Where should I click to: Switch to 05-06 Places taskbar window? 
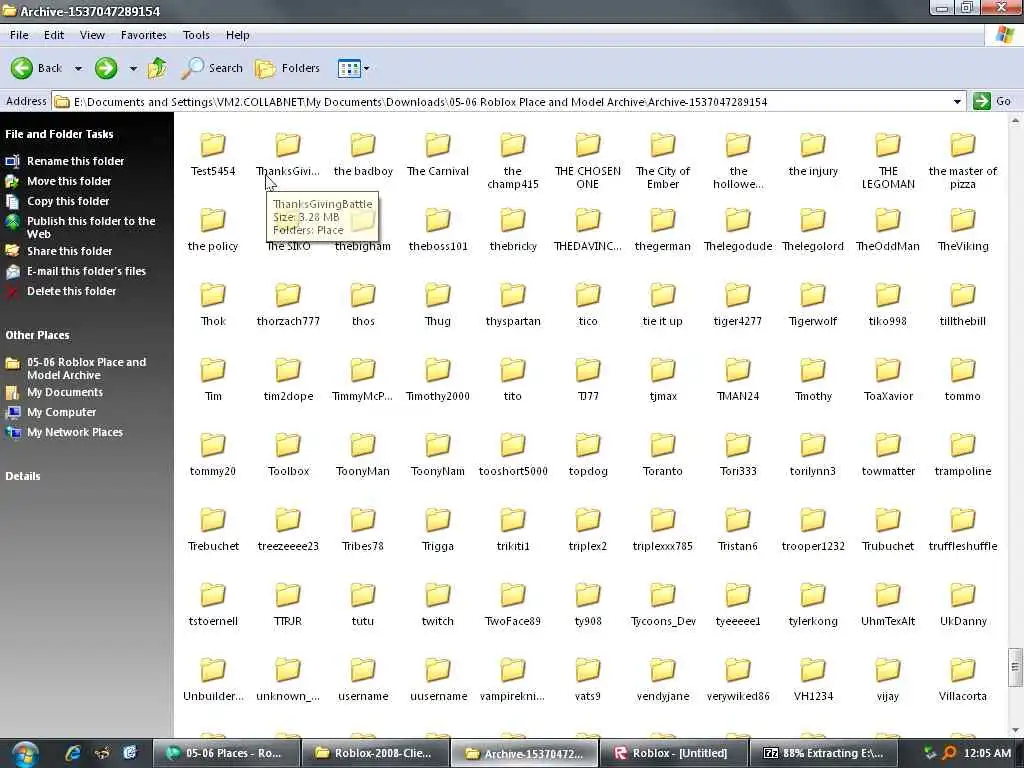[226, 753]
